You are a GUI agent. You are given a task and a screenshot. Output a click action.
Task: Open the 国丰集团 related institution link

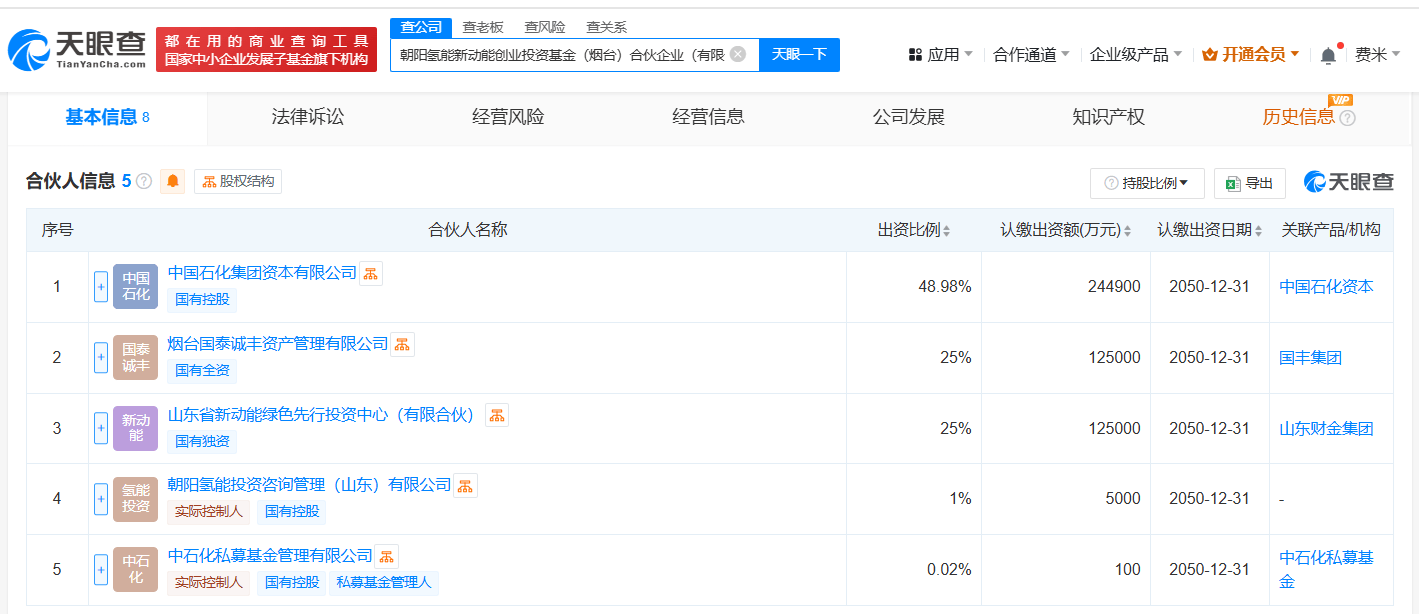click(1310, 357)
